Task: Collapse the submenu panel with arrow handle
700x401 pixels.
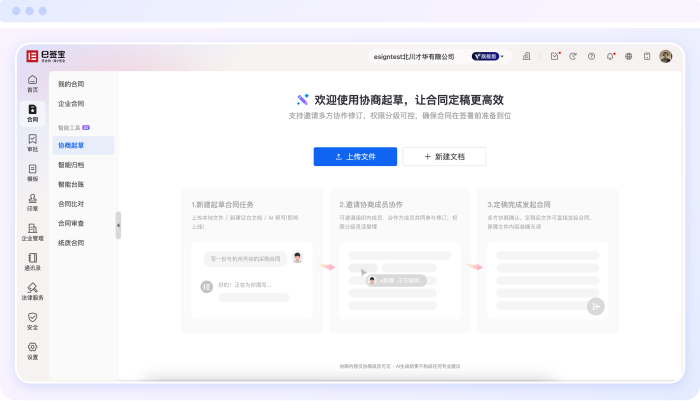Action: point(118,225)
